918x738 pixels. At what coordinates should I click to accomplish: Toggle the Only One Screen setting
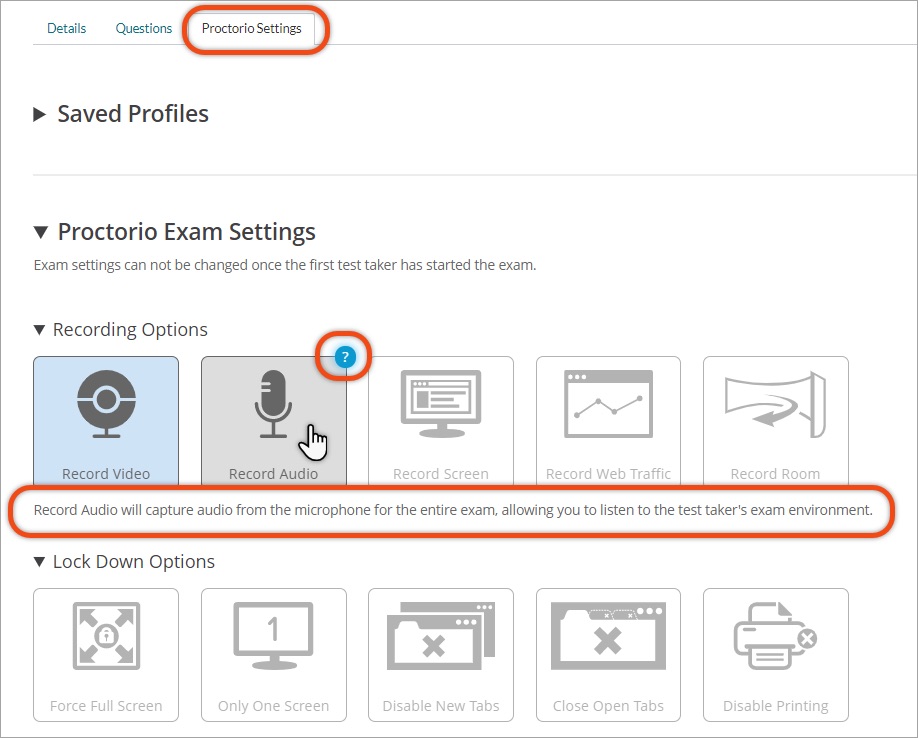pyautogui.click(x=273, y=655)
